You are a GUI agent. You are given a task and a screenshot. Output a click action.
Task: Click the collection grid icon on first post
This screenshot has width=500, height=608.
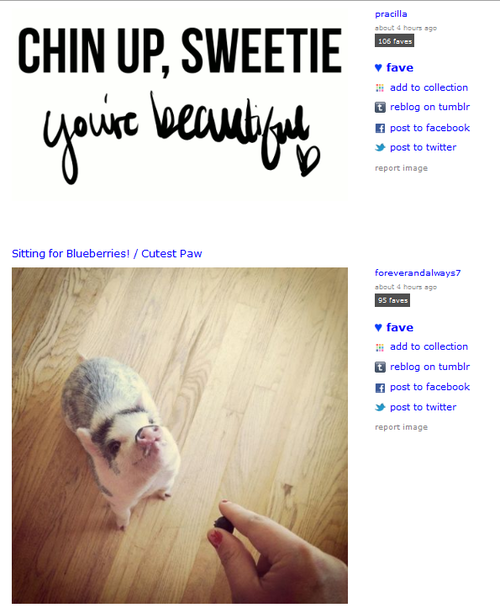click(380, 88)
